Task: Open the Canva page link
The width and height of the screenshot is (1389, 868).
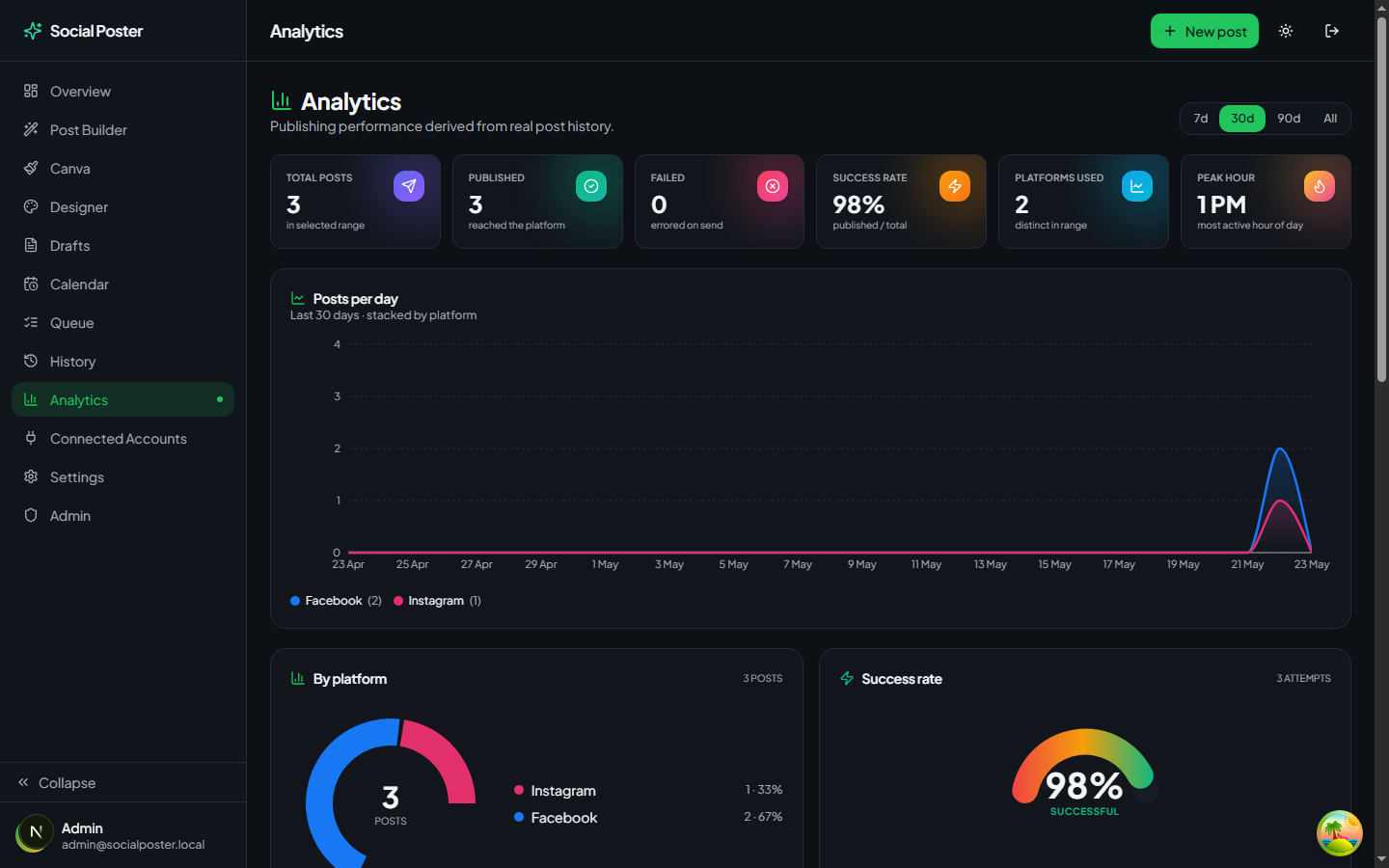Action: 123,168
